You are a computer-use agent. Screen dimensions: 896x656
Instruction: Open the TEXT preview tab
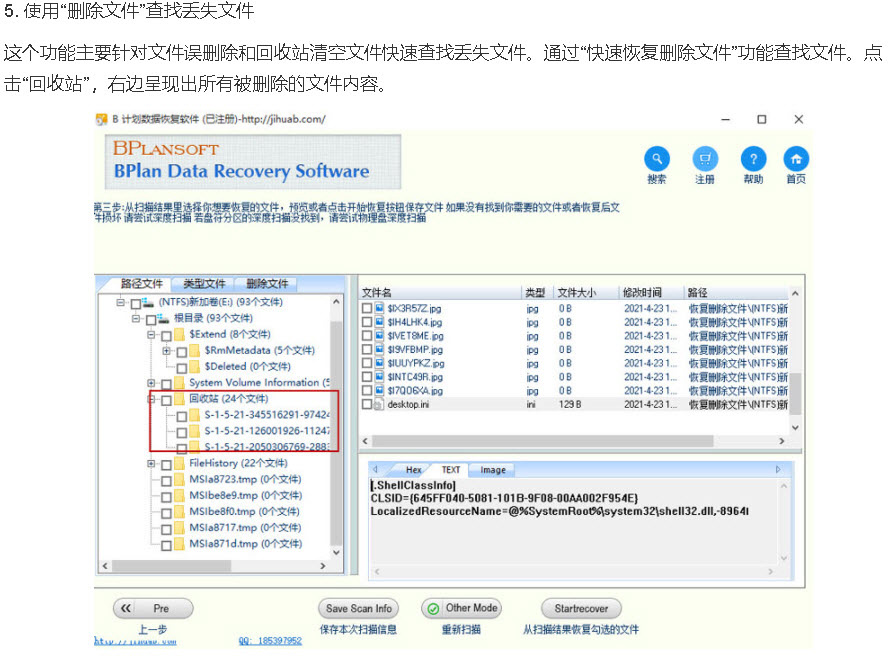tap(451, 470)
